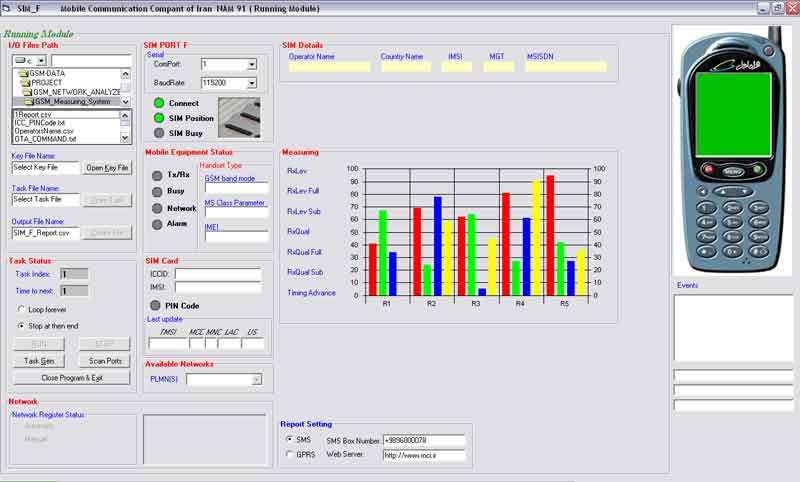Click the RxQual Sub measuring label
The image size is (800, 482).
tap(305, 272)
